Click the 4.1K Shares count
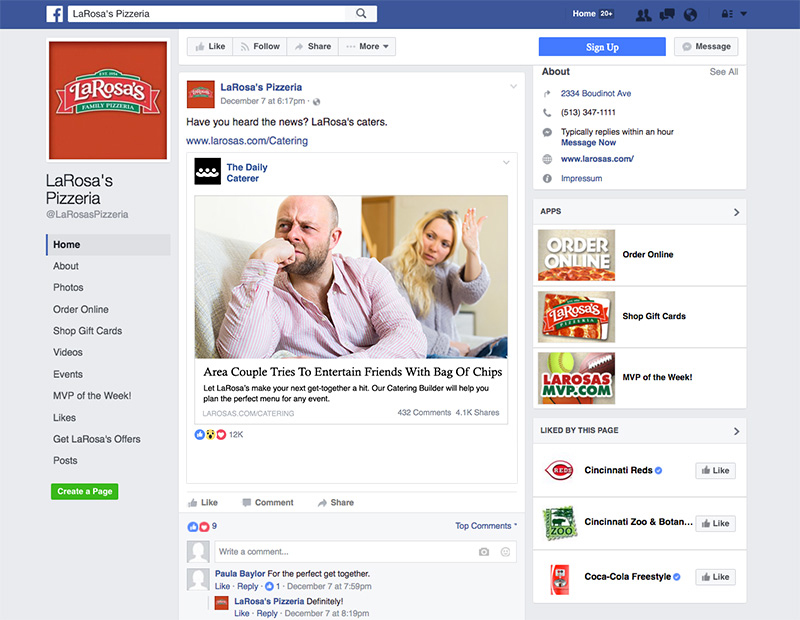 point(478,413)
